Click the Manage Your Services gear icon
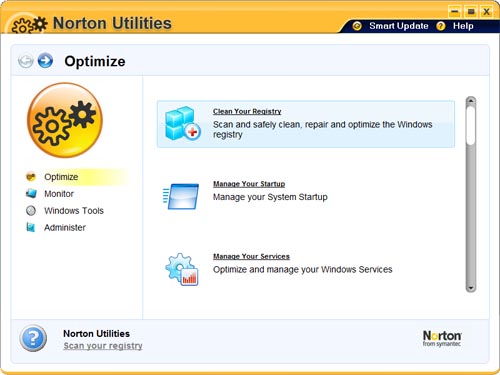The image size is (500, 375). tap(182, 269)
